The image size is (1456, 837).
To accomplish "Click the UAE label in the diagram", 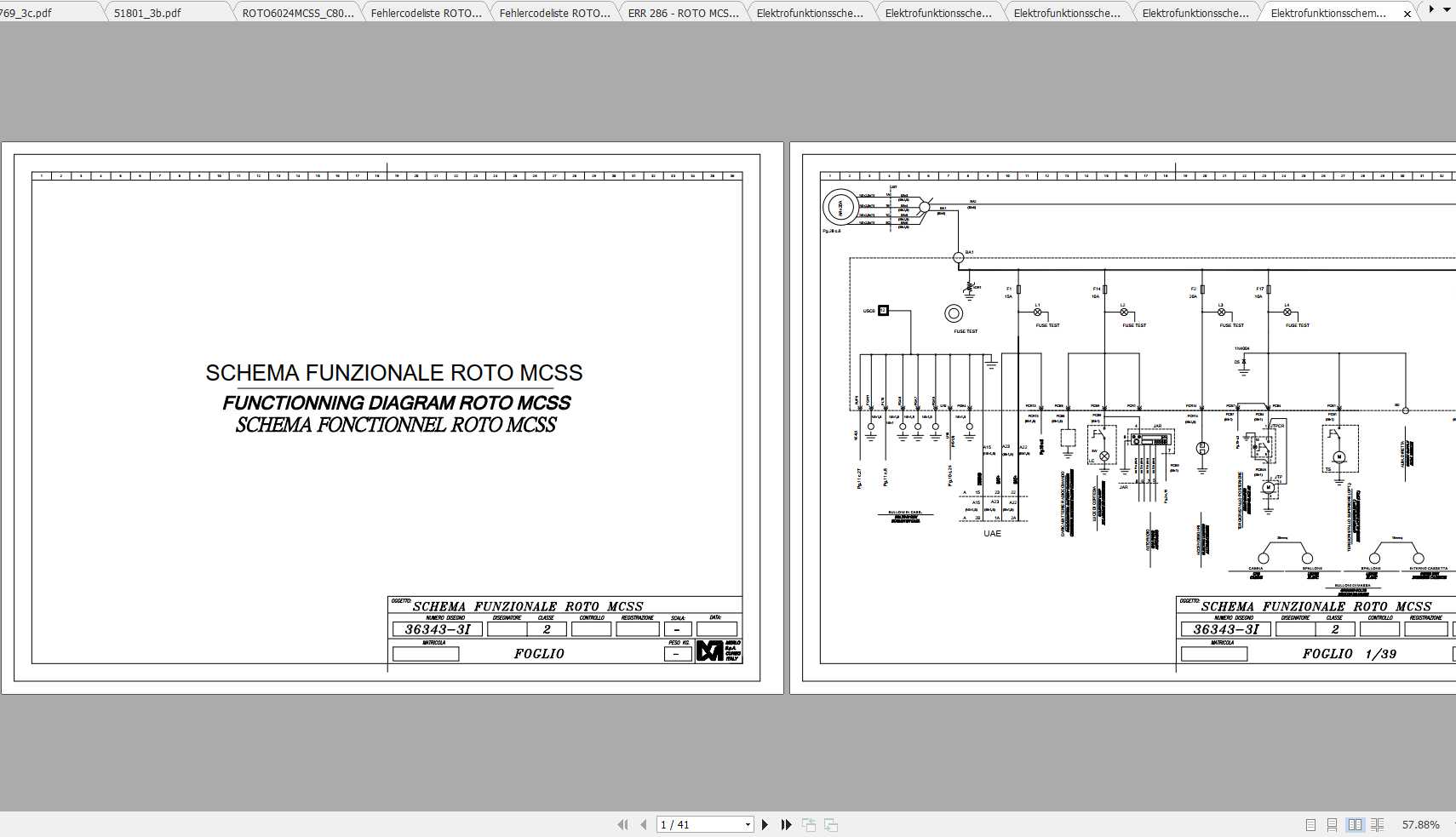I will coord(992,534).
